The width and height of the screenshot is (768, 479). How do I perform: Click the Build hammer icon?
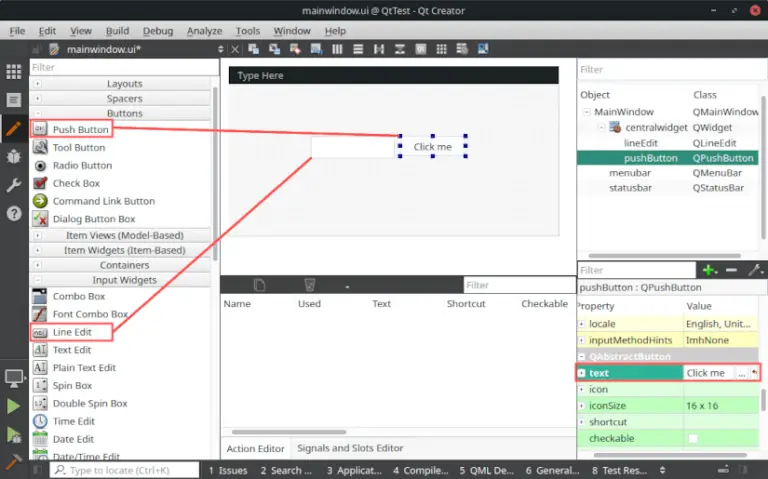[14, 462]
